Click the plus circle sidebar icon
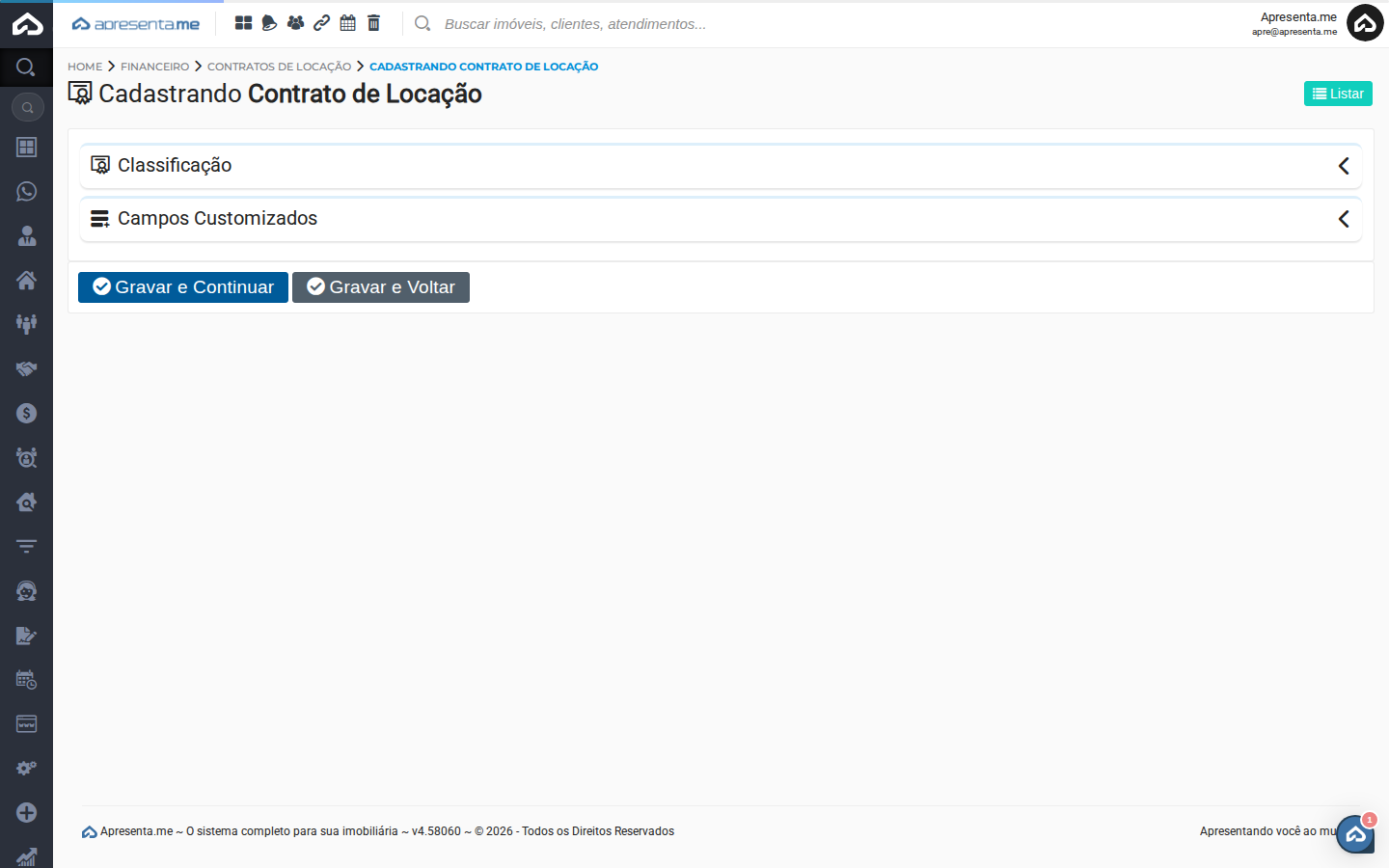1389x868 pixels. [26, 813]
